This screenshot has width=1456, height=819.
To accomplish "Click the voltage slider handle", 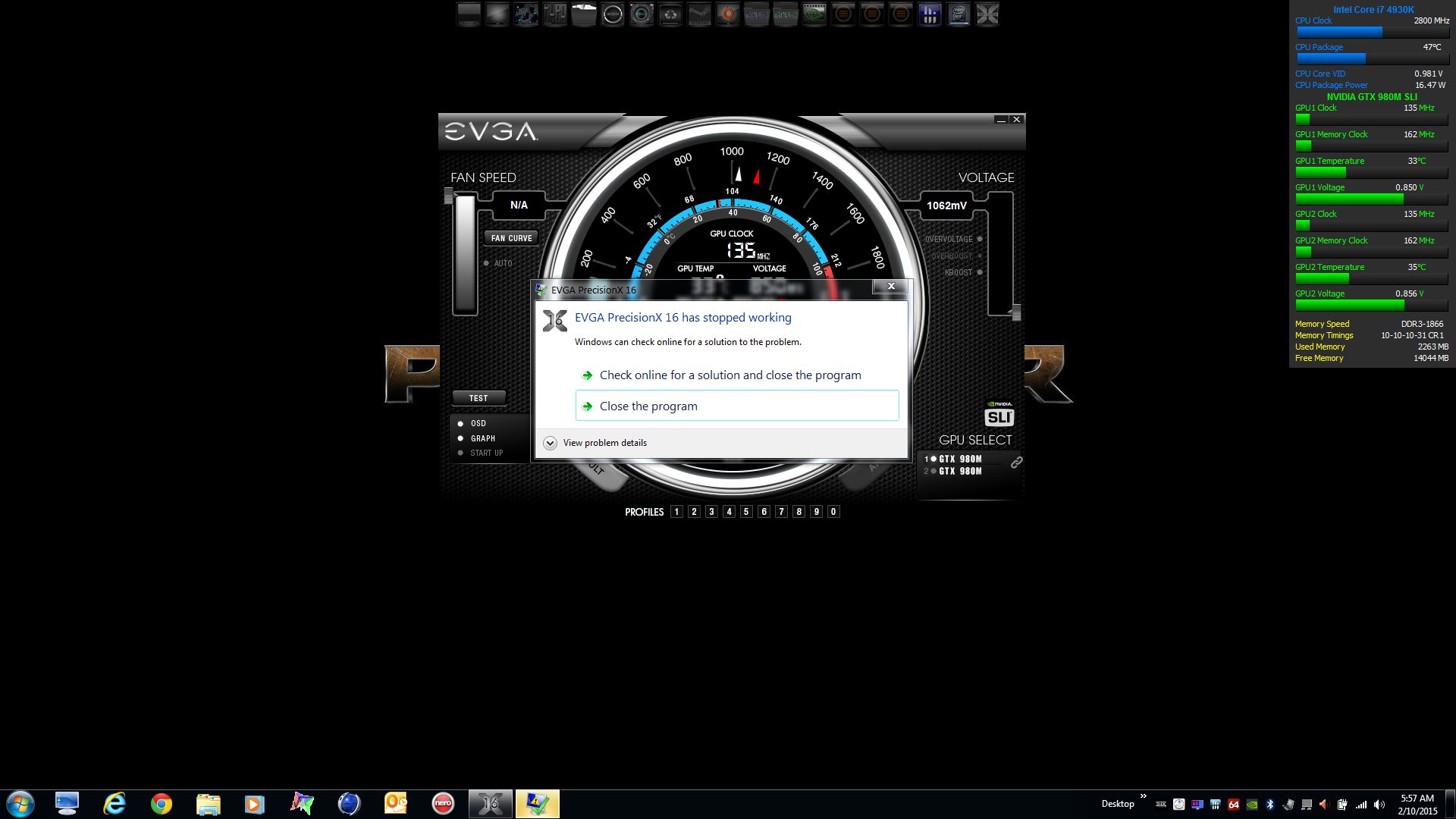I will 1016,312.
